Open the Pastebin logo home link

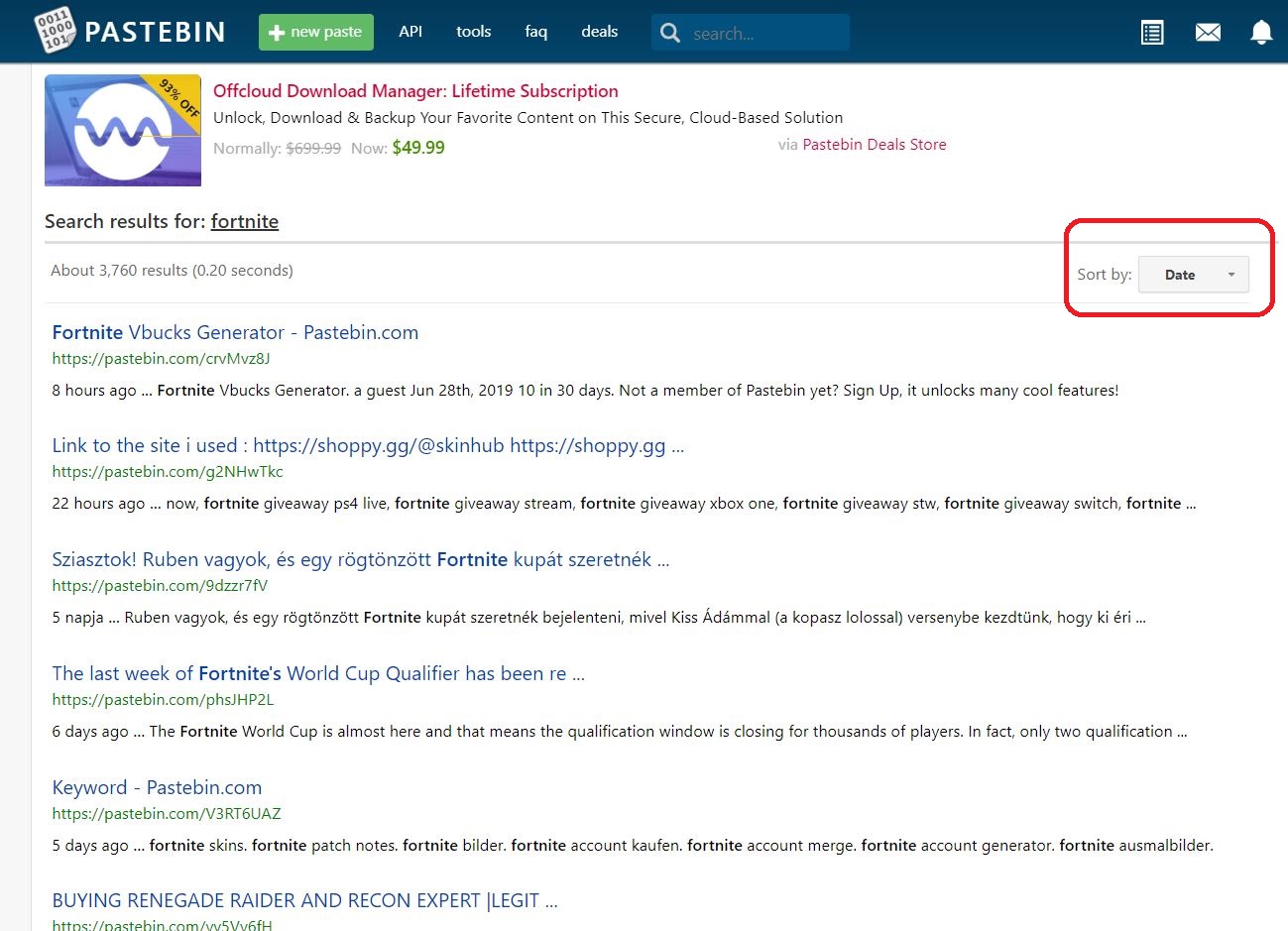[130, 31]
